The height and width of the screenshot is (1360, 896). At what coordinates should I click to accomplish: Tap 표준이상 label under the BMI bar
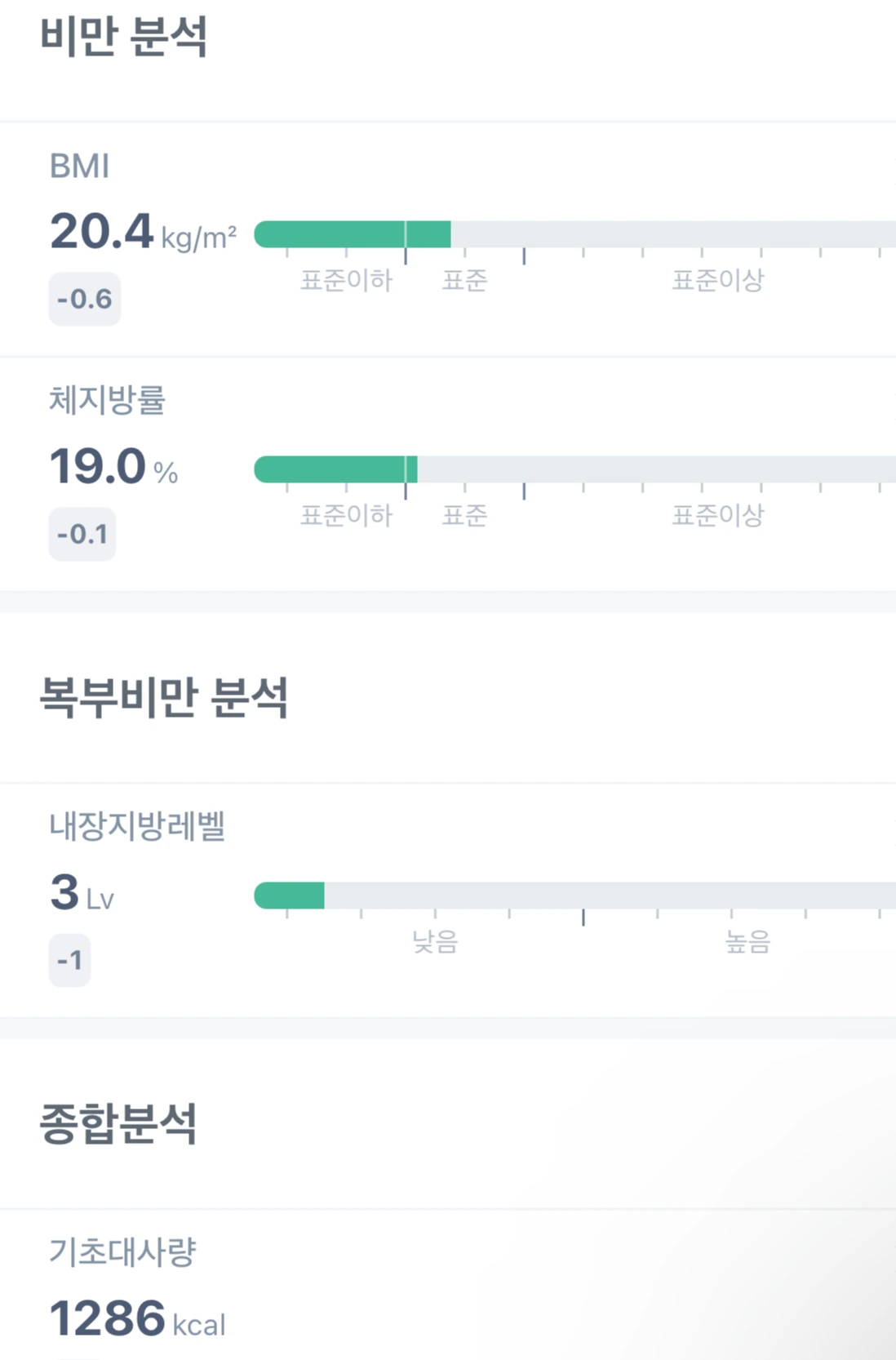(x=717, y=281)
